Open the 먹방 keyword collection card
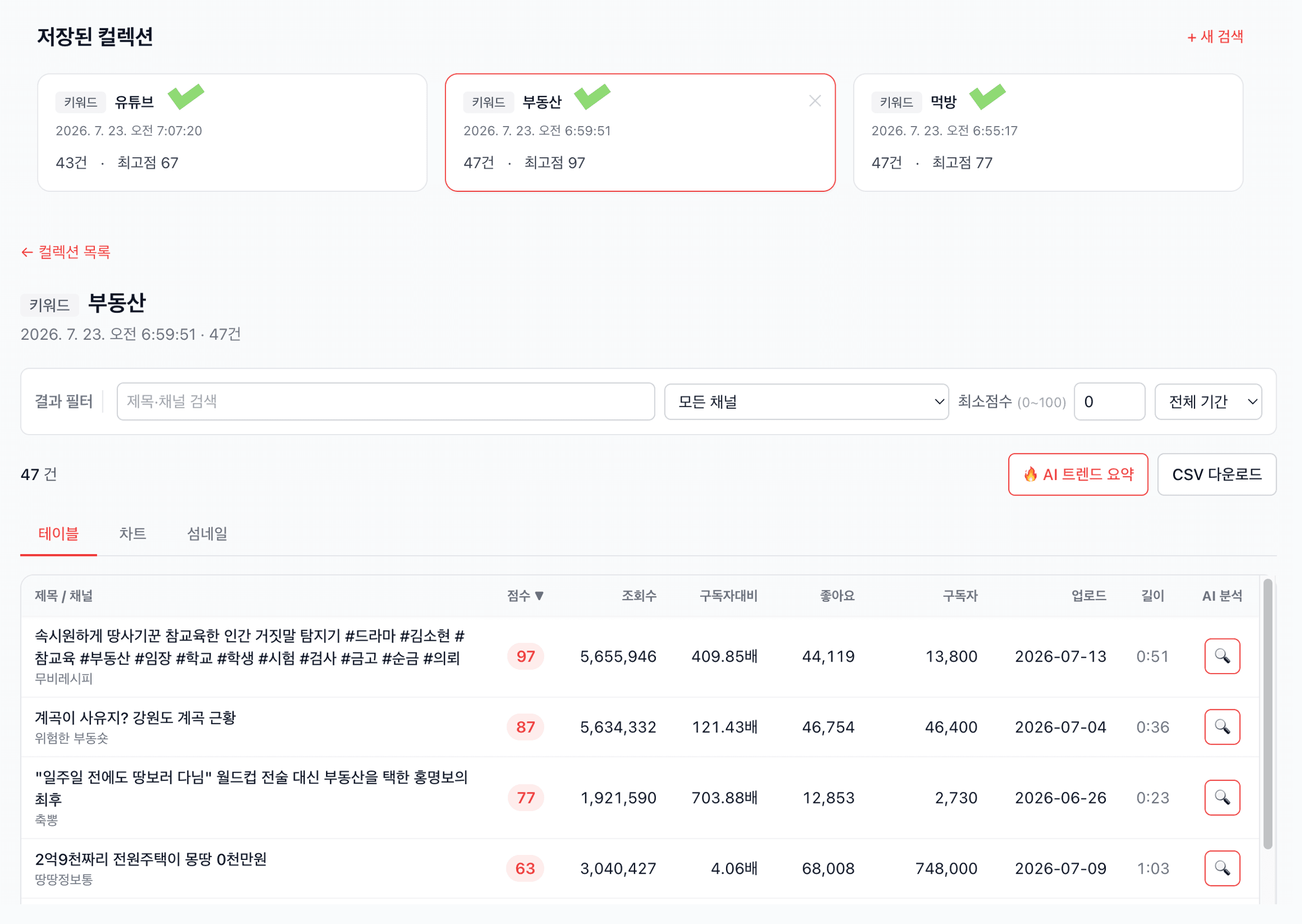Viewport: 1302px width, 924px height. [1048, 133]
